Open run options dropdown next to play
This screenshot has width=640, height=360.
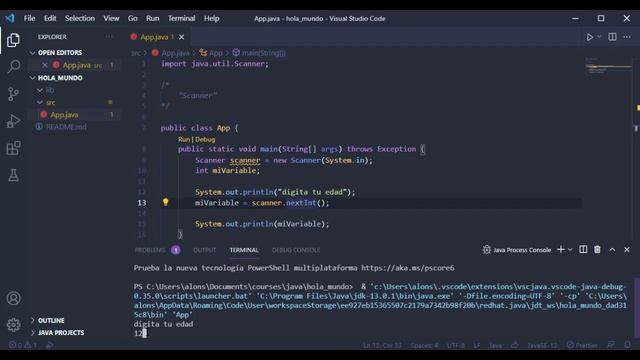click(x=599, y=37)
